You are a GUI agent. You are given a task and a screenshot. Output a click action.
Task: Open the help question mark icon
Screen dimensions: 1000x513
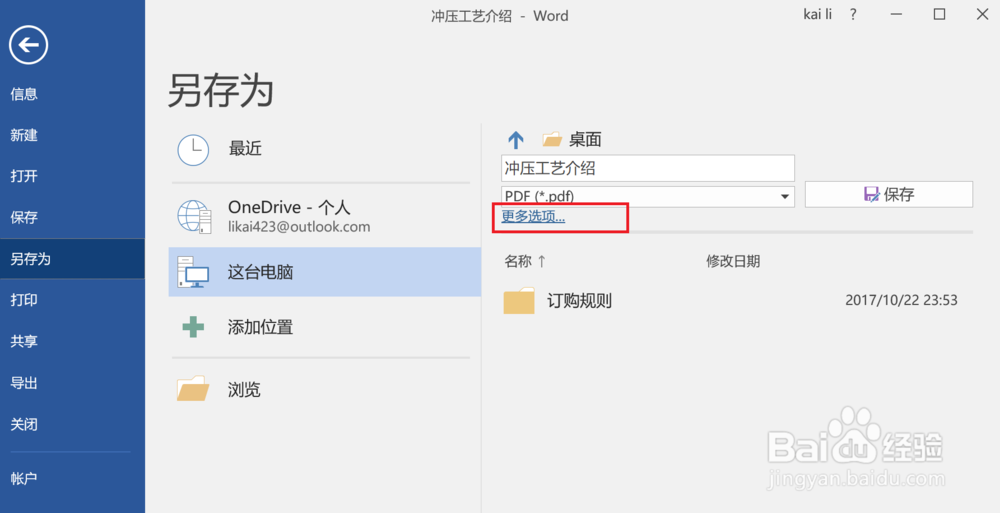(853, 15)
